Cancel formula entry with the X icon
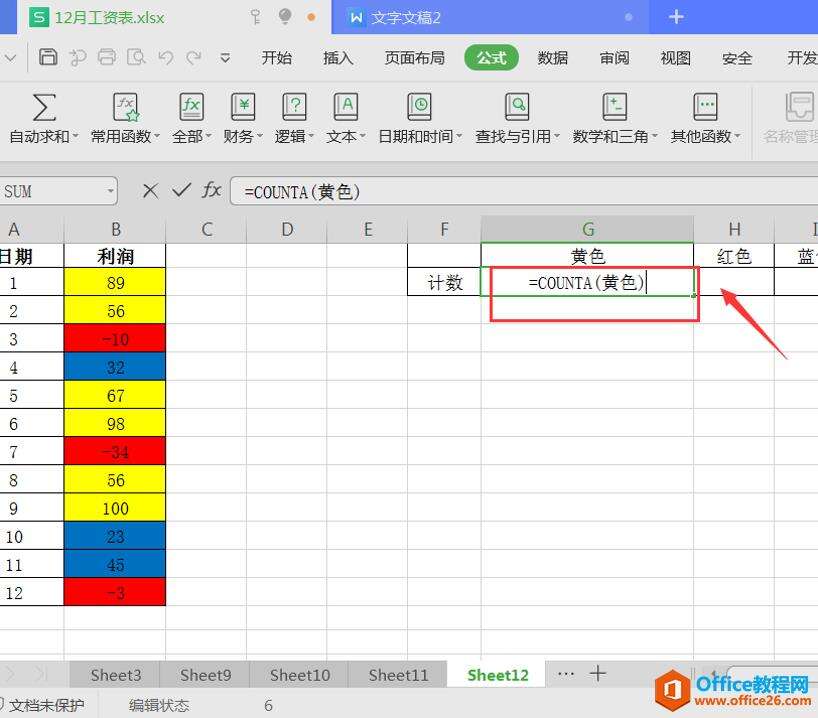This screenshot has height=718, width=818. coord(150,191)
